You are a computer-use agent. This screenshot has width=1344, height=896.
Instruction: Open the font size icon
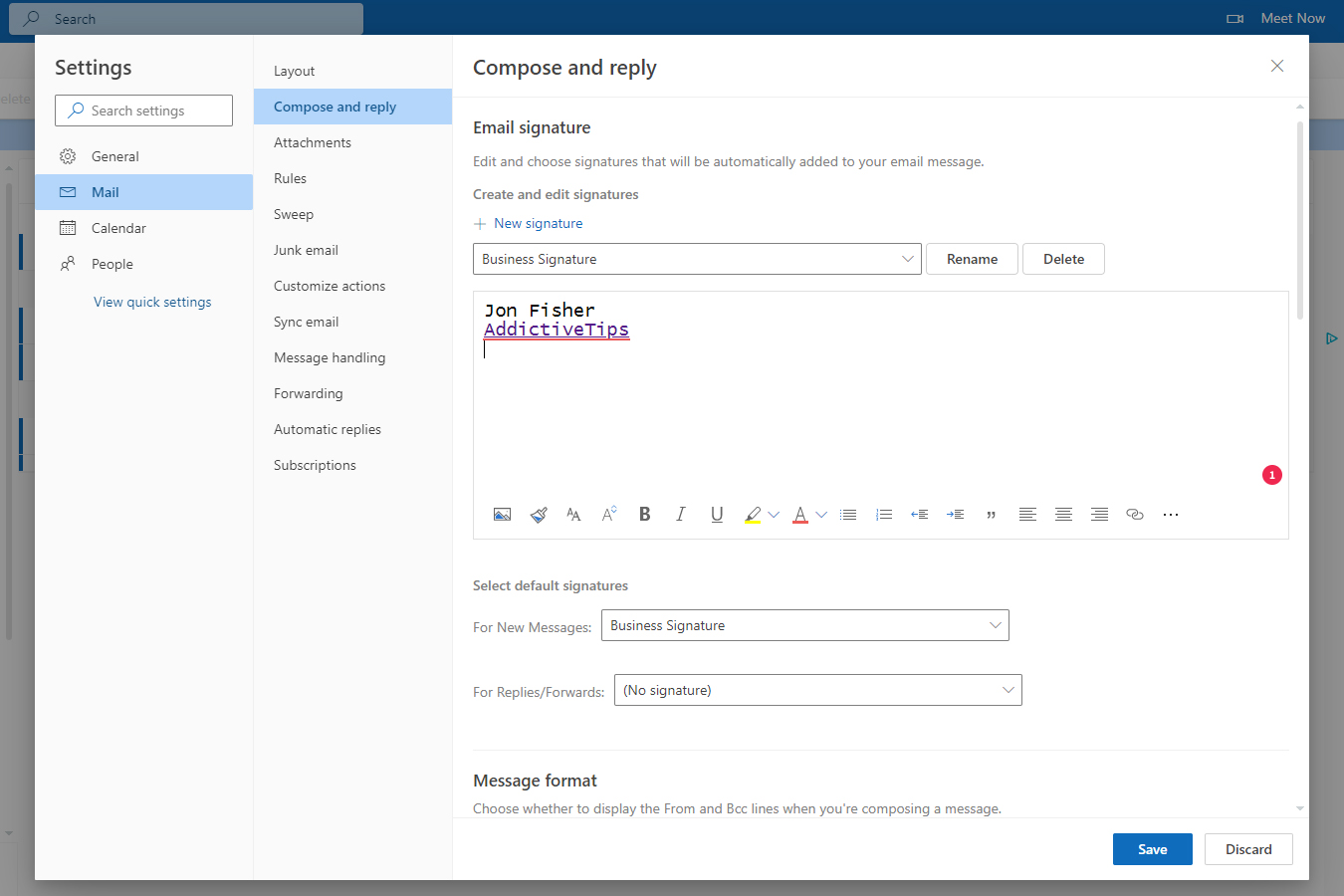[573, 515]
